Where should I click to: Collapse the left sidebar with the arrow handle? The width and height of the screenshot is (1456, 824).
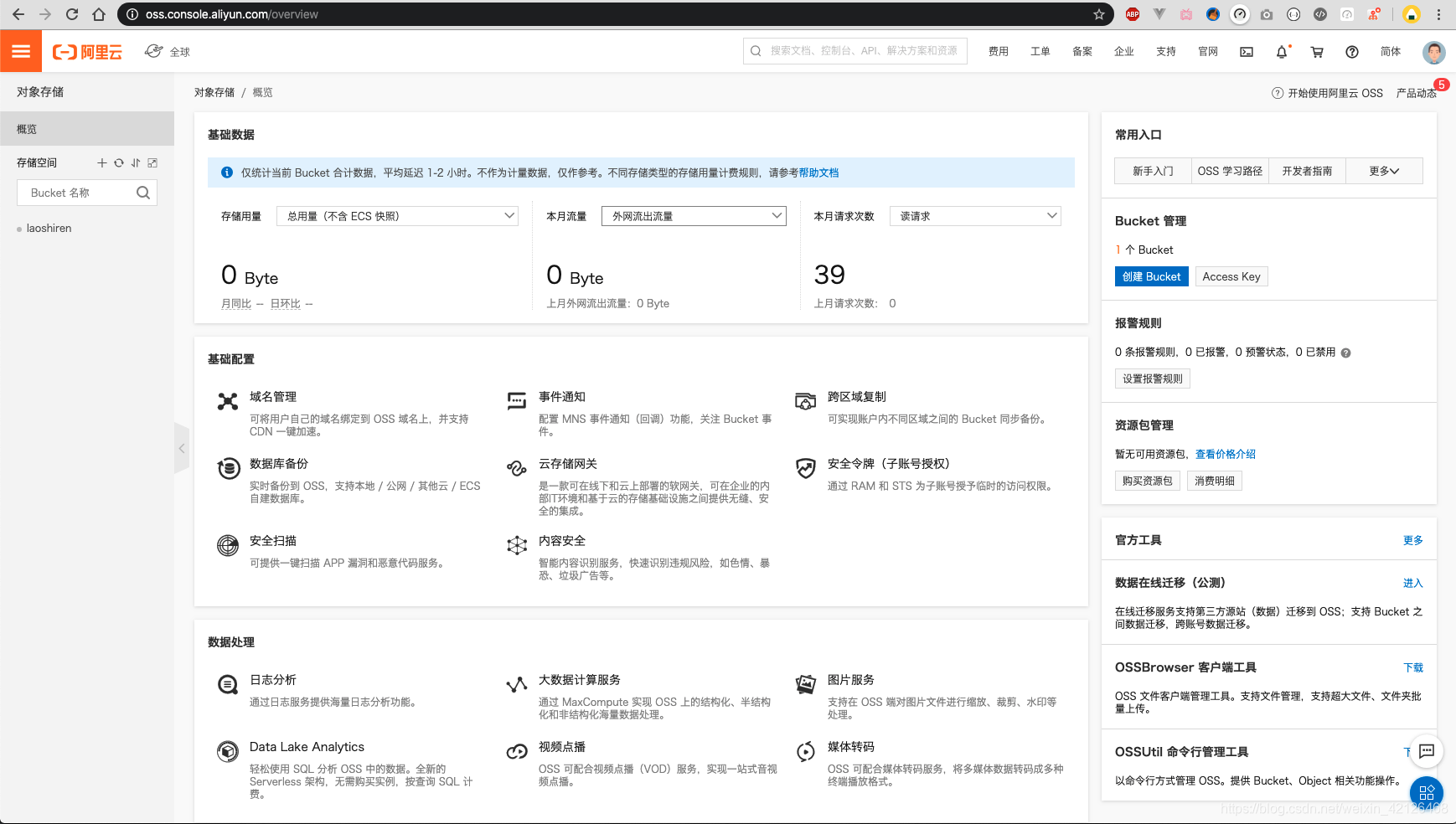[182, 449]
